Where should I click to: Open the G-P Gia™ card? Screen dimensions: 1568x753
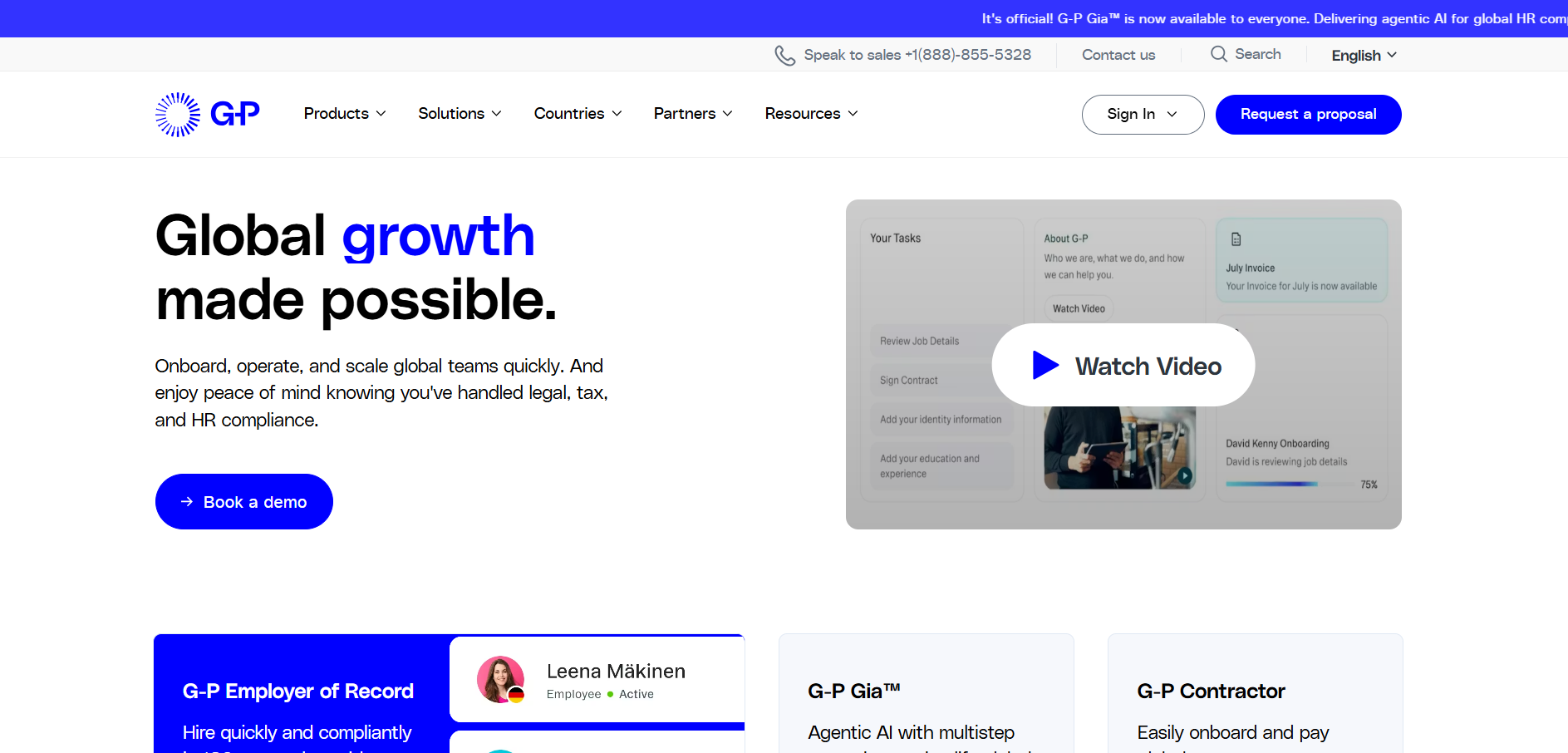pos(926,693)
